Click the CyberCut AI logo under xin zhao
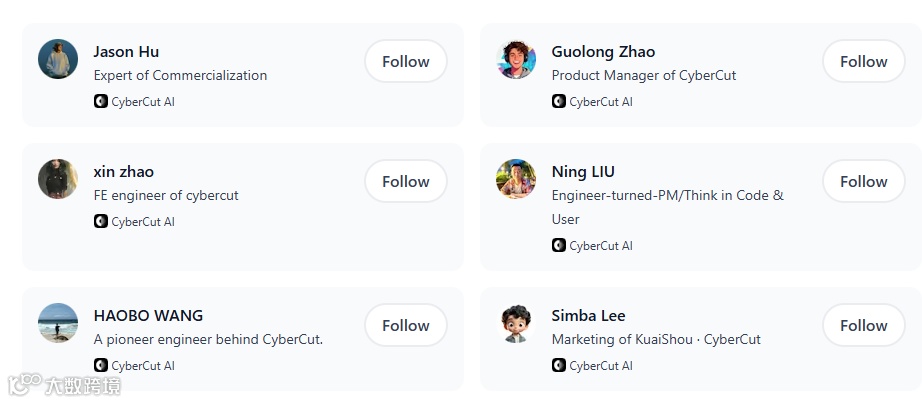The image size is (922, 403). 100,221
